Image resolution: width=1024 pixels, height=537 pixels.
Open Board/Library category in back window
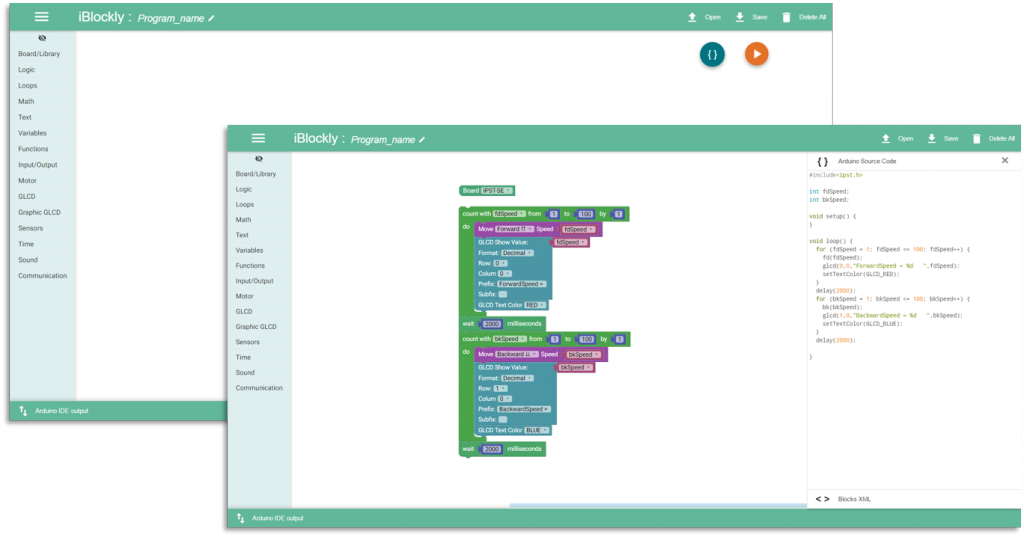coord(39,54)
